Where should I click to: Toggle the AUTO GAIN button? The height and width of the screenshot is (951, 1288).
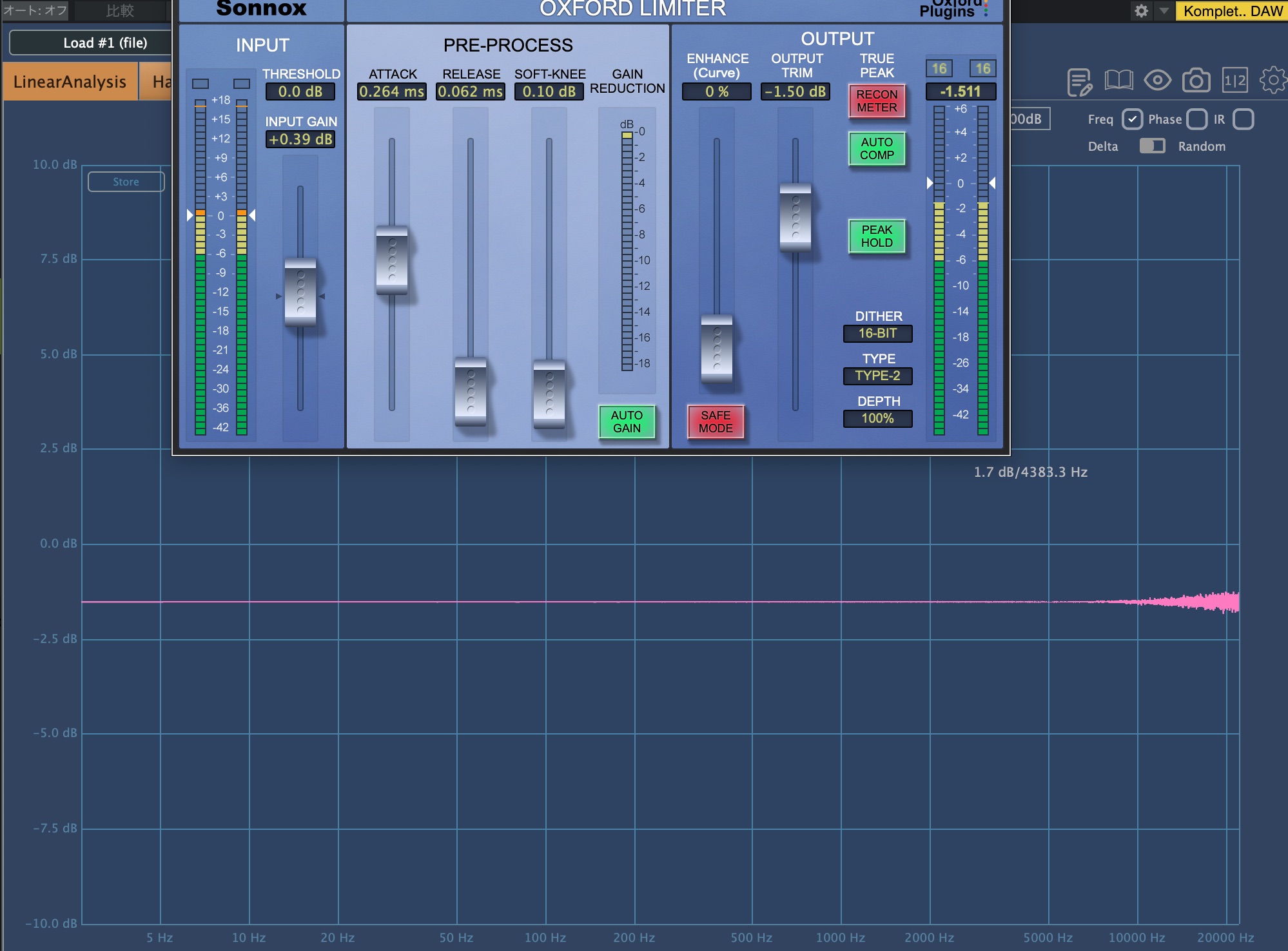click(627, 422)
